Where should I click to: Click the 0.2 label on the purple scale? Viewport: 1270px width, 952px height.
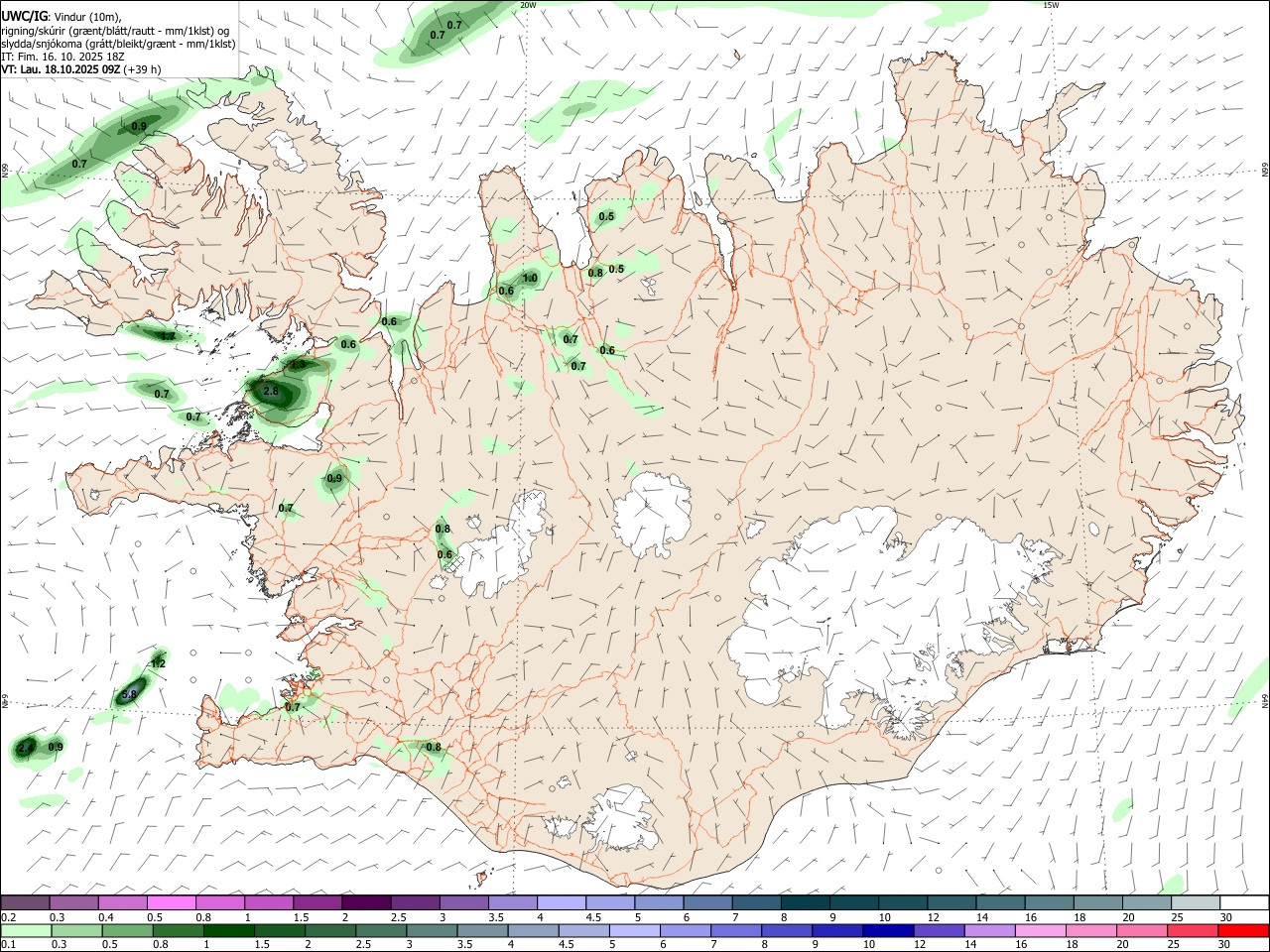point(8,917)
